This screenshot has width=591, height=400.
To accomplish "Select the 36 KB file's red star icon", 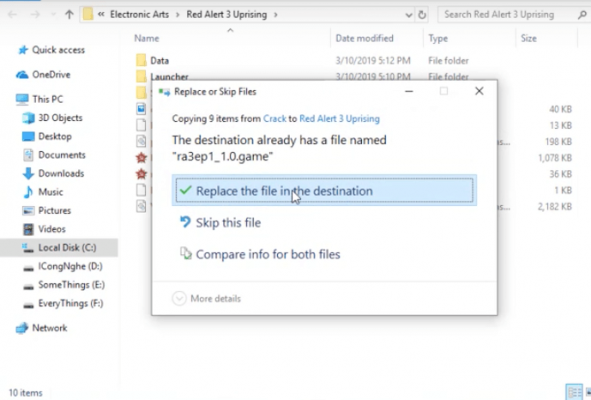I will click(x=141, y=174).
